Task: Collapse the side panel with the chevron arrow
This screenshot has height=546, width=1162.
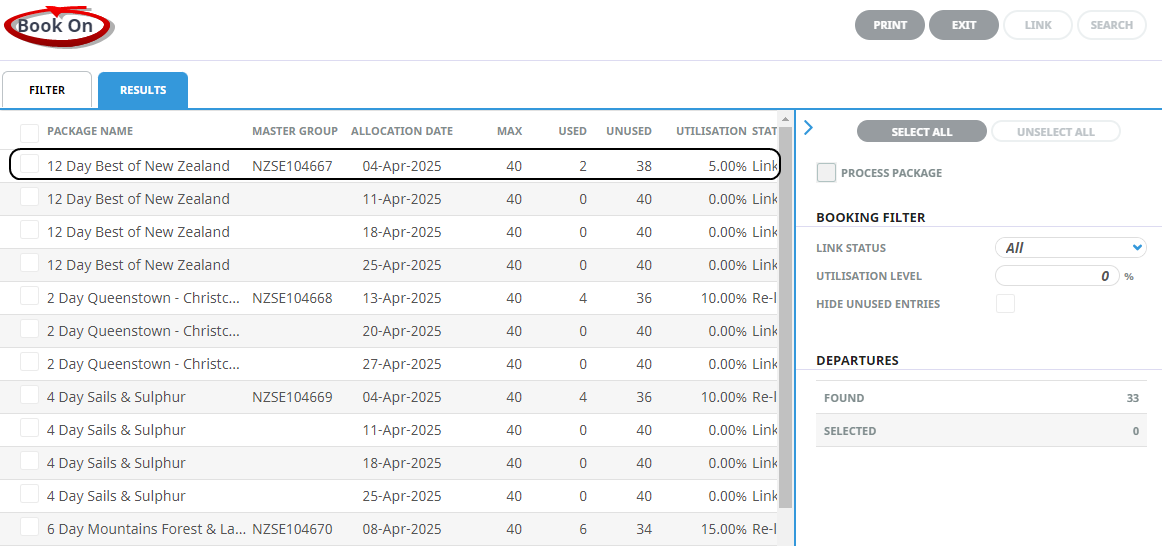Action: [809, 128]
